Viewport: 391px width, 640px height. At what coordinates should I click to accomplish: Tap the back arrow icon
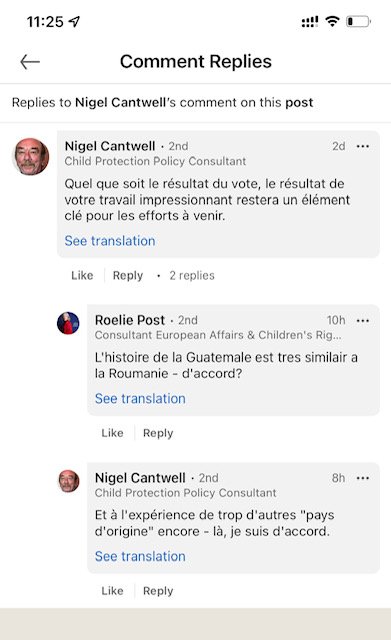tap(30, 62)
